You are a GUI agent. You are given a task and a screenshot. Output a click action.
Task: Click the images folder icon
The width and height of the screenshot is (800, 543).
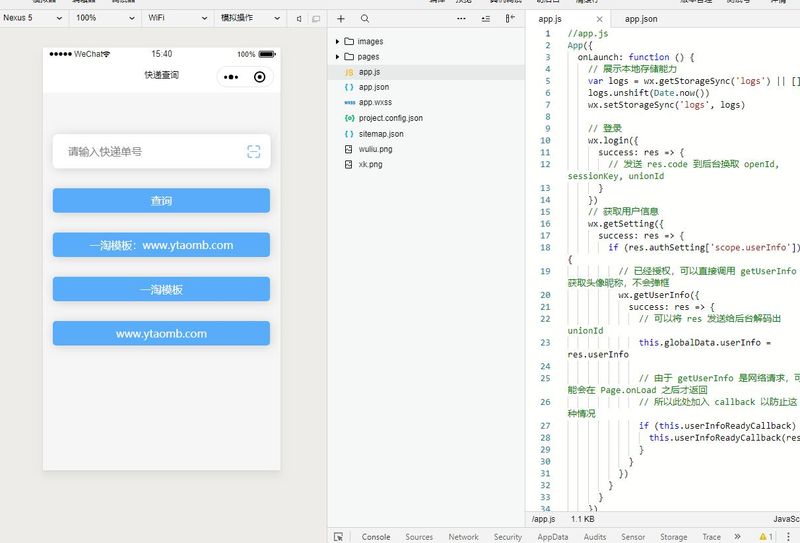point(349,41)
